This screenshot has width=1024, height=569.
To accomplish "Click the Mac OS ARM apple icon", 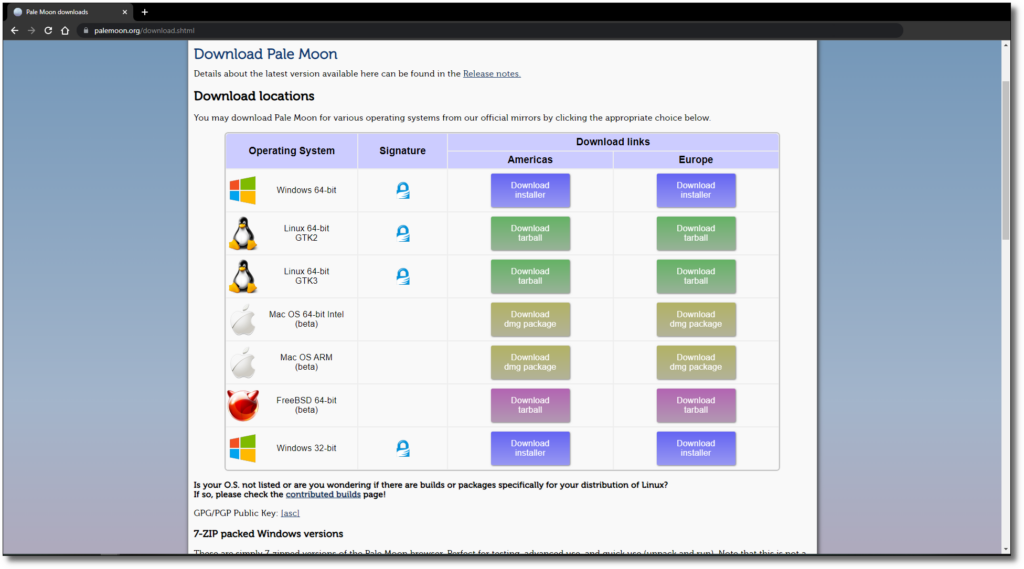I will tap(243, 363).
